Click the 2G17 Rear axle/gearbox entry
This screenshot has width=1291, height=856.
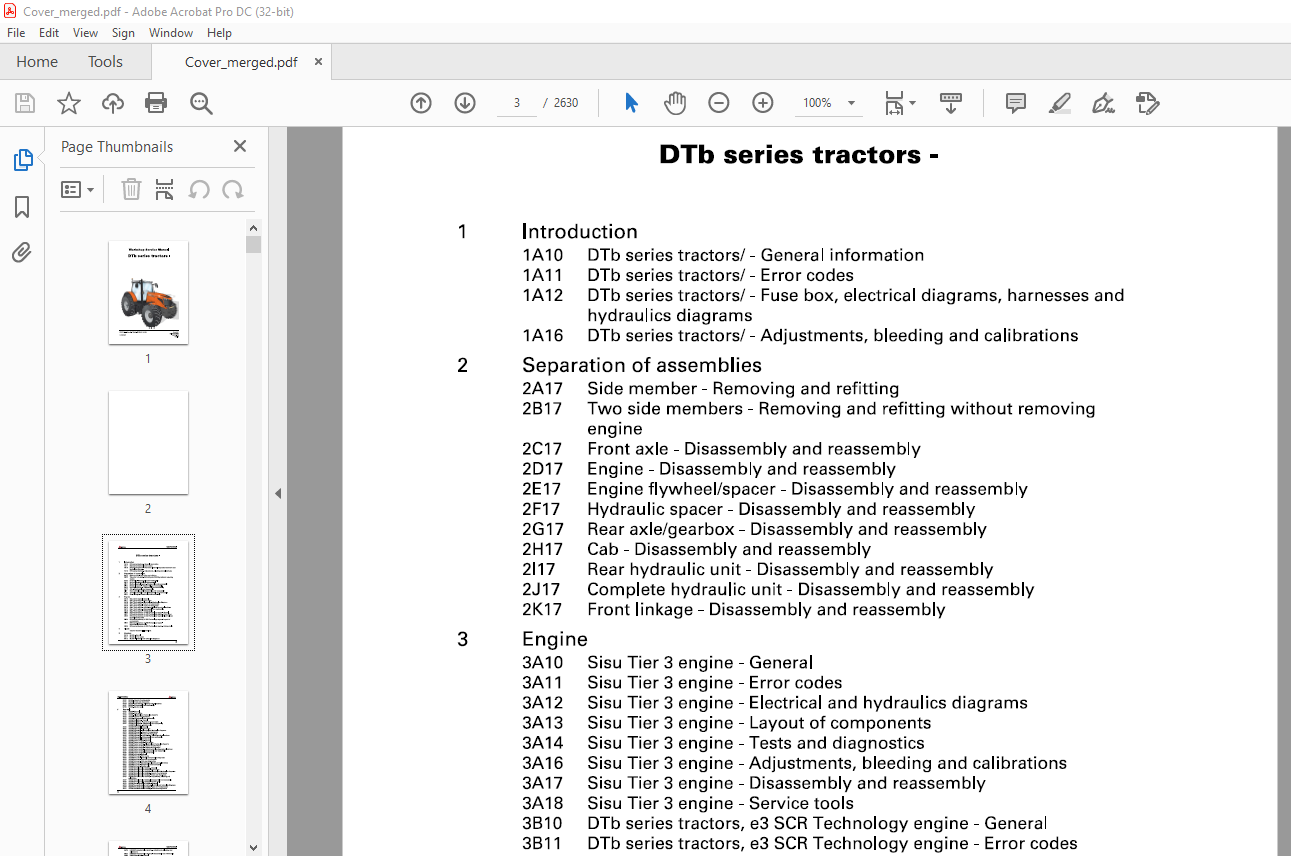click(x=754, y=529)
